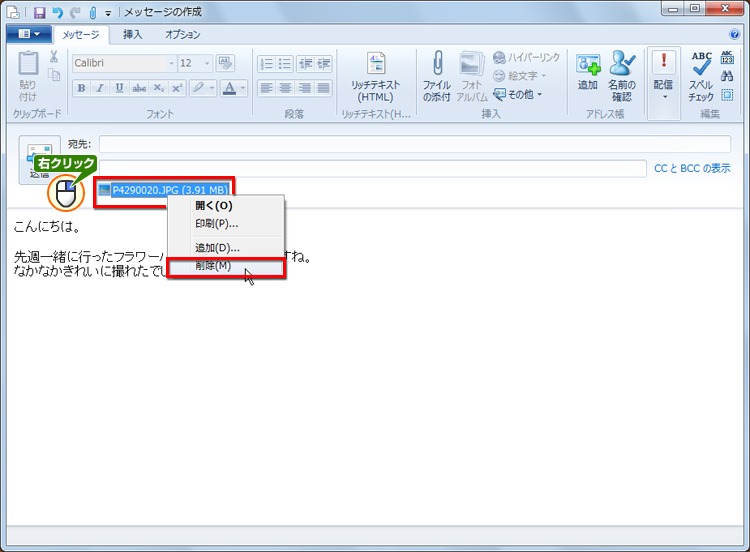750x552 pixels.
Task: Toggle underline formatting
Action: tap(119, 88)
